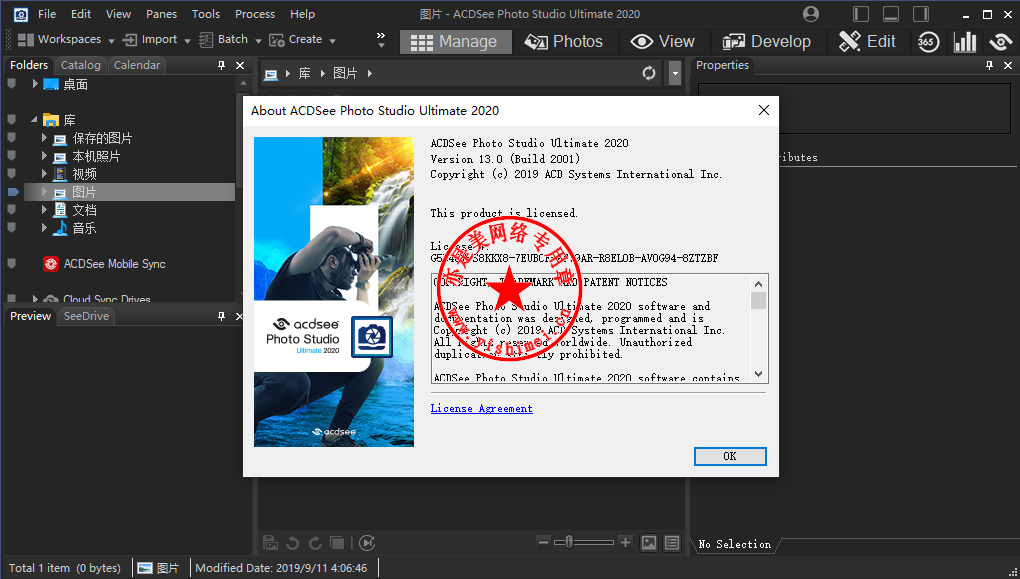Toggle Easy-Select marker for 音乐
Viewport: 1020px width, 579px height.
coord(12,228)
